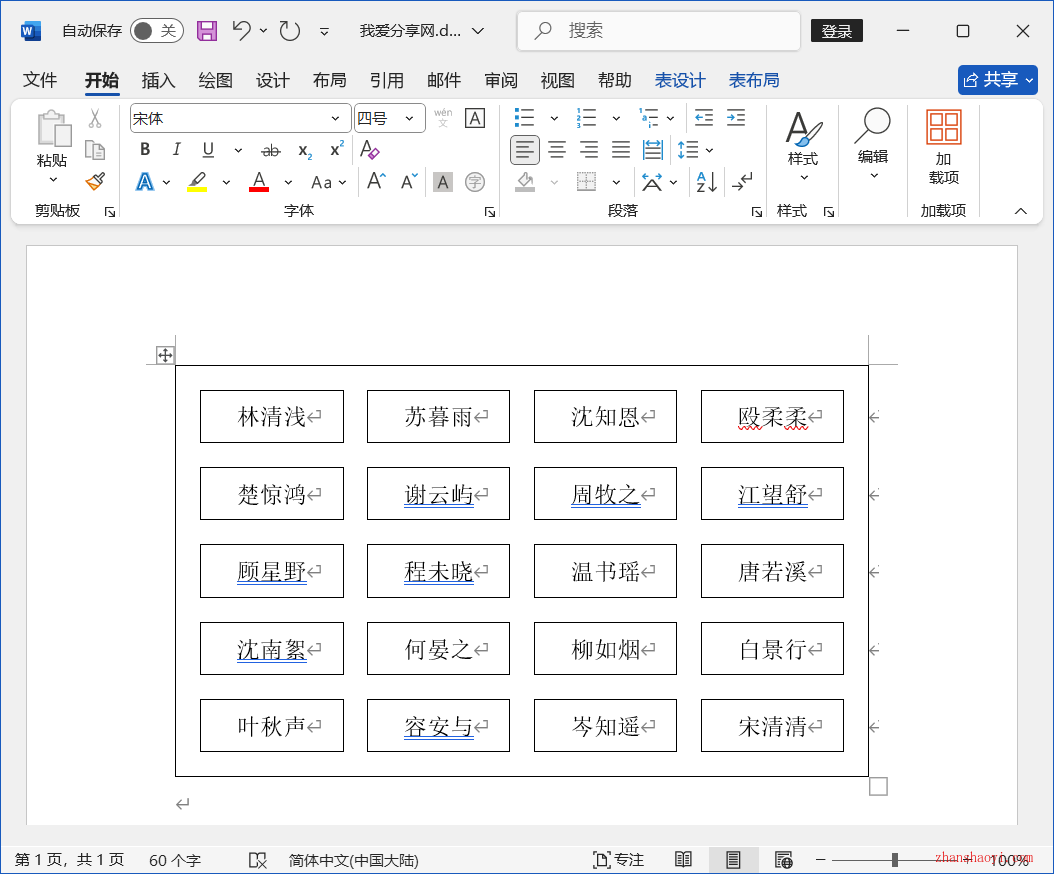Open the font name dropdown (宋体)
The width and height of the screenshot is (1054, 874).
click(x=335, y=118)
